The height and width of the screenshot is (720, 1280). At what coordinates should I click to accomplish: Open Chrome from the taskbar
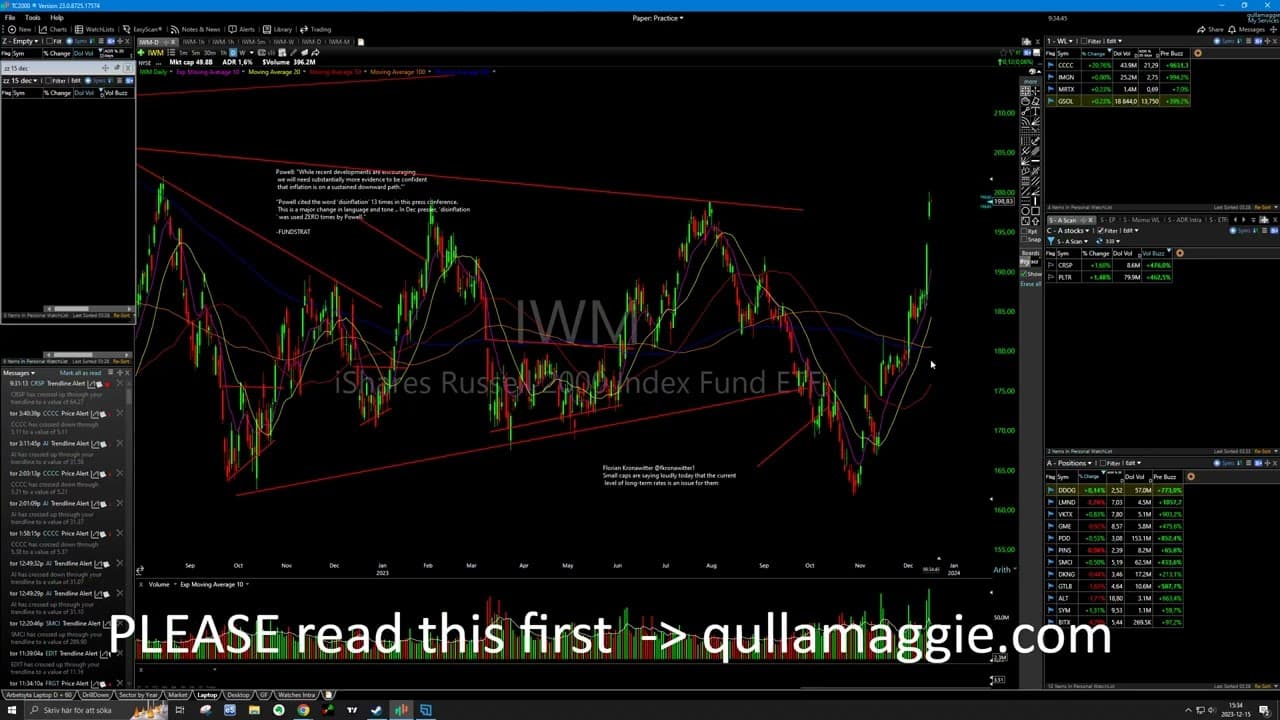tap(303, 711)
